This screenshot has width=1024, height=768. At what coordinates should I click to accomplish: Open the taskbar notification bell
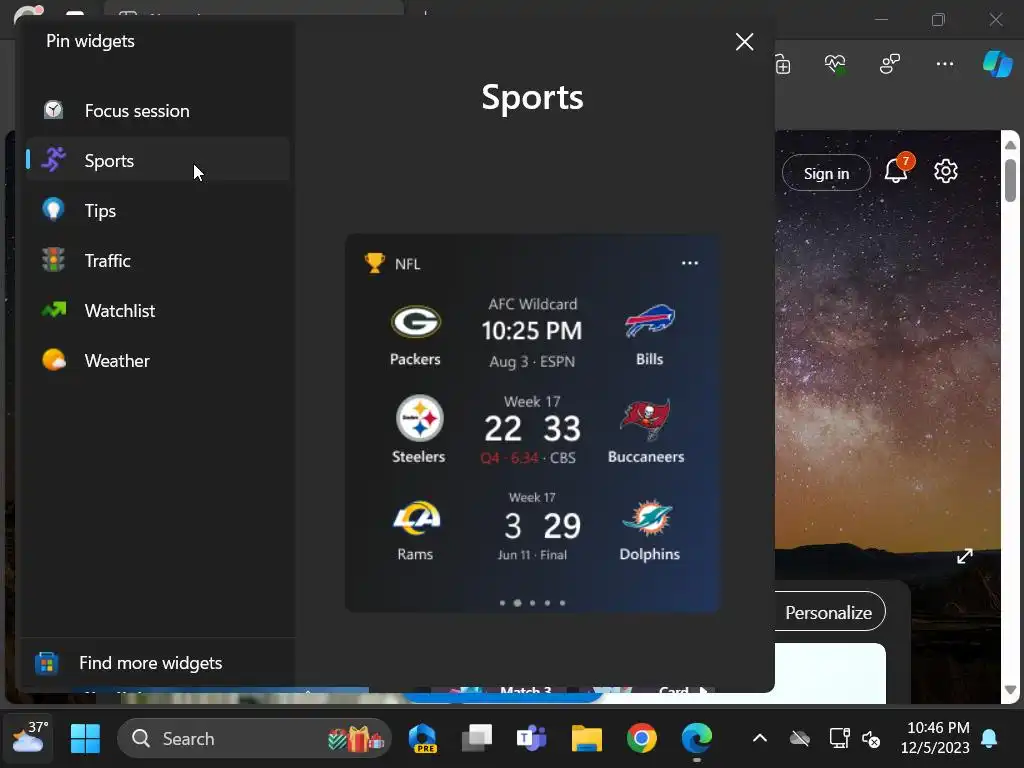(x=989, y=739)
